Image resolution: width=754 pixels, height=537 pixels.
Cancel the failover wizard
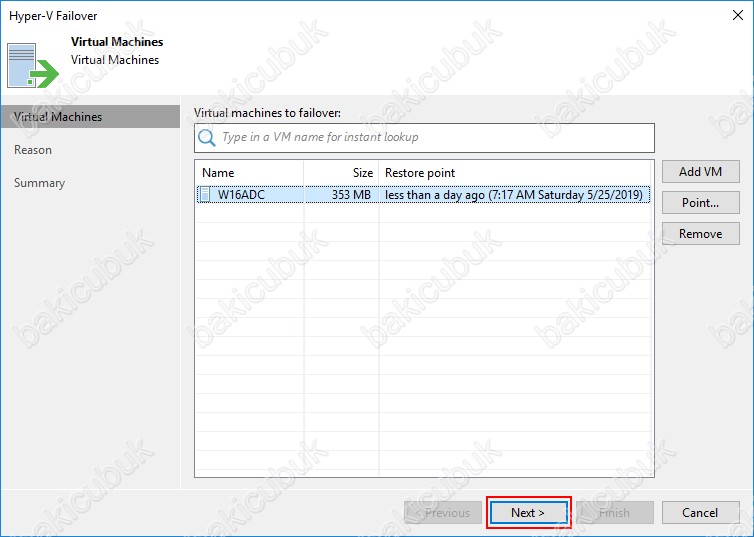[700, 513]
